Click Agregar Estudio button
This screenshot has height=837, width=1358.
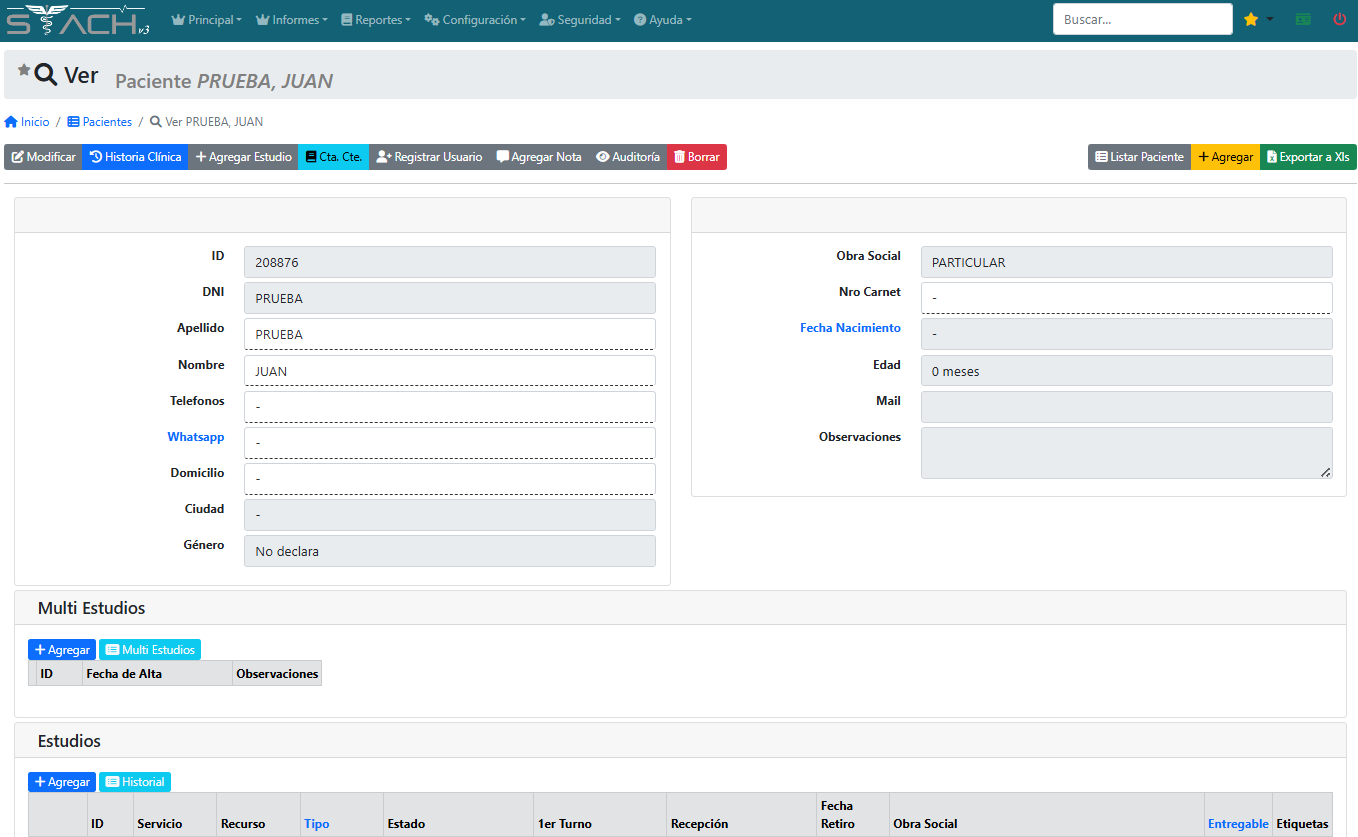243,157
